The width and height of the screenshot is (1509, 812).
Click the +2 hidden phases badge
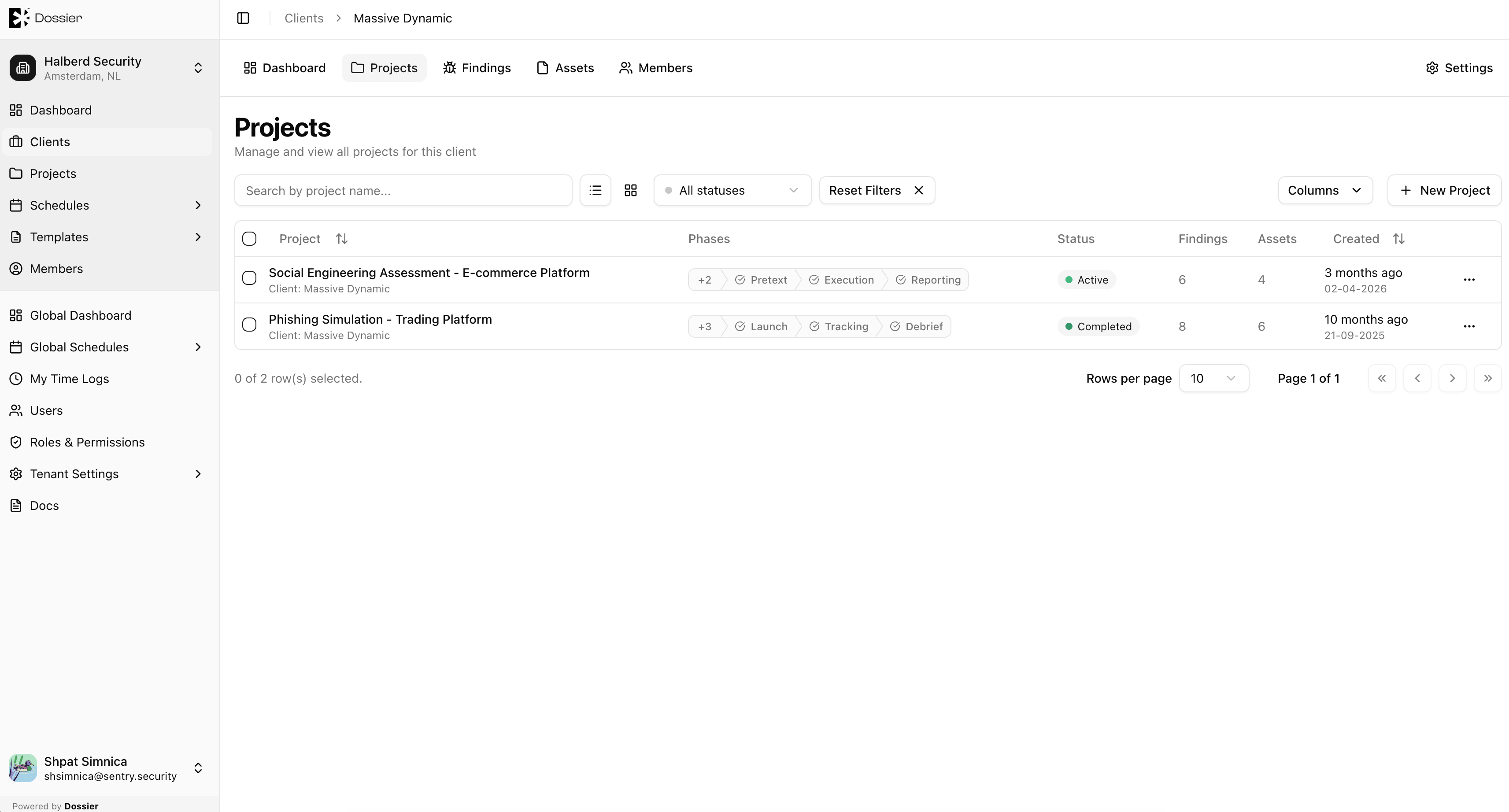click(705, 280)
